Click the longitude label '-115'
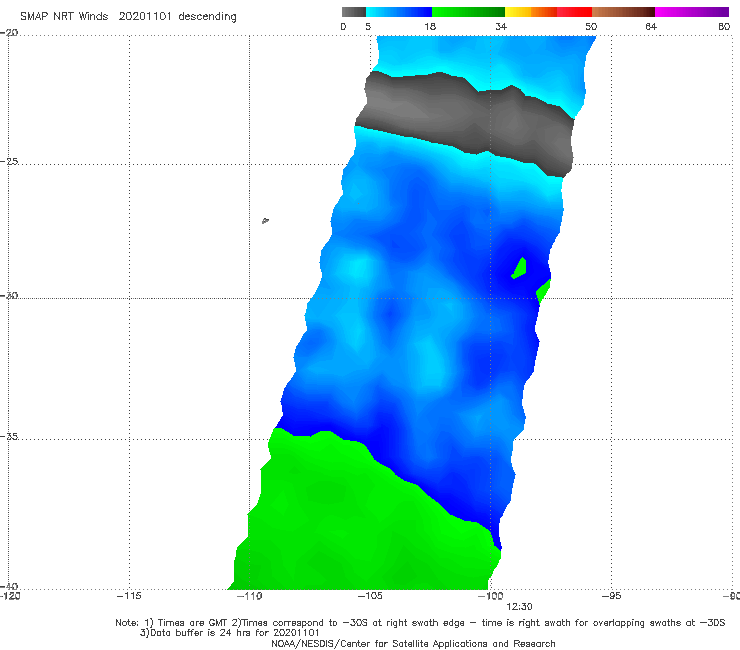The width and height of the screenshot is (740, 650). coord(129,596)
